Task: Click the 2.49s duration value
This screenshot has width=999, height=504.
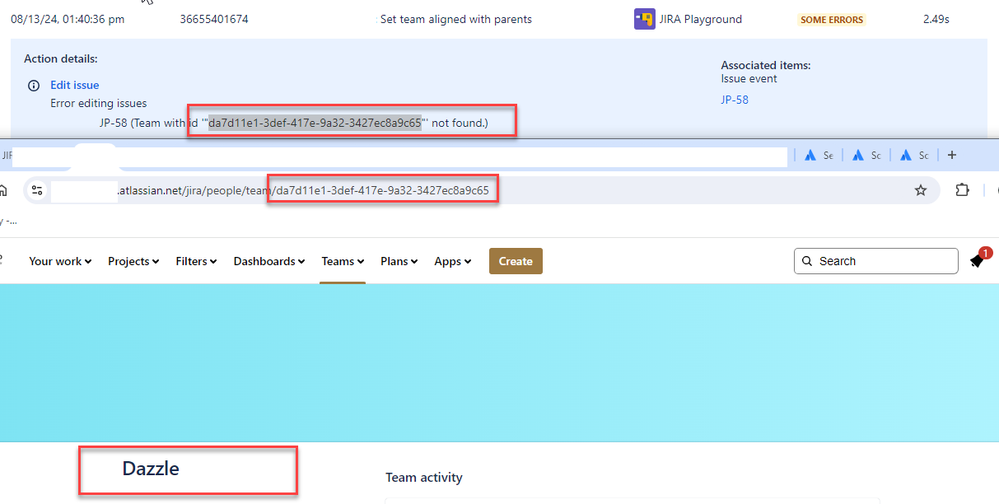Action: click(936, 19)
